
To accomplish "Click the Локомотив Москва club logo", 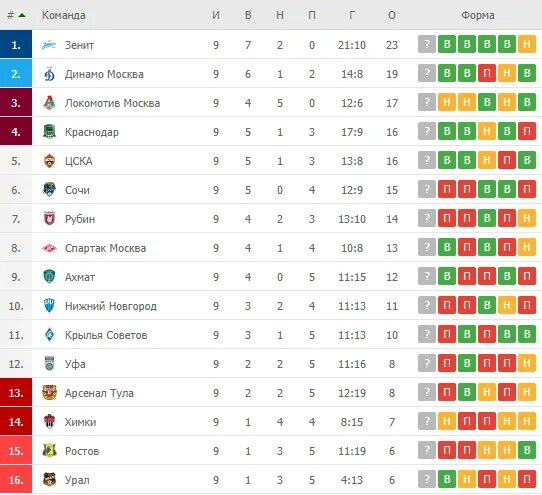I will point(49,103).
